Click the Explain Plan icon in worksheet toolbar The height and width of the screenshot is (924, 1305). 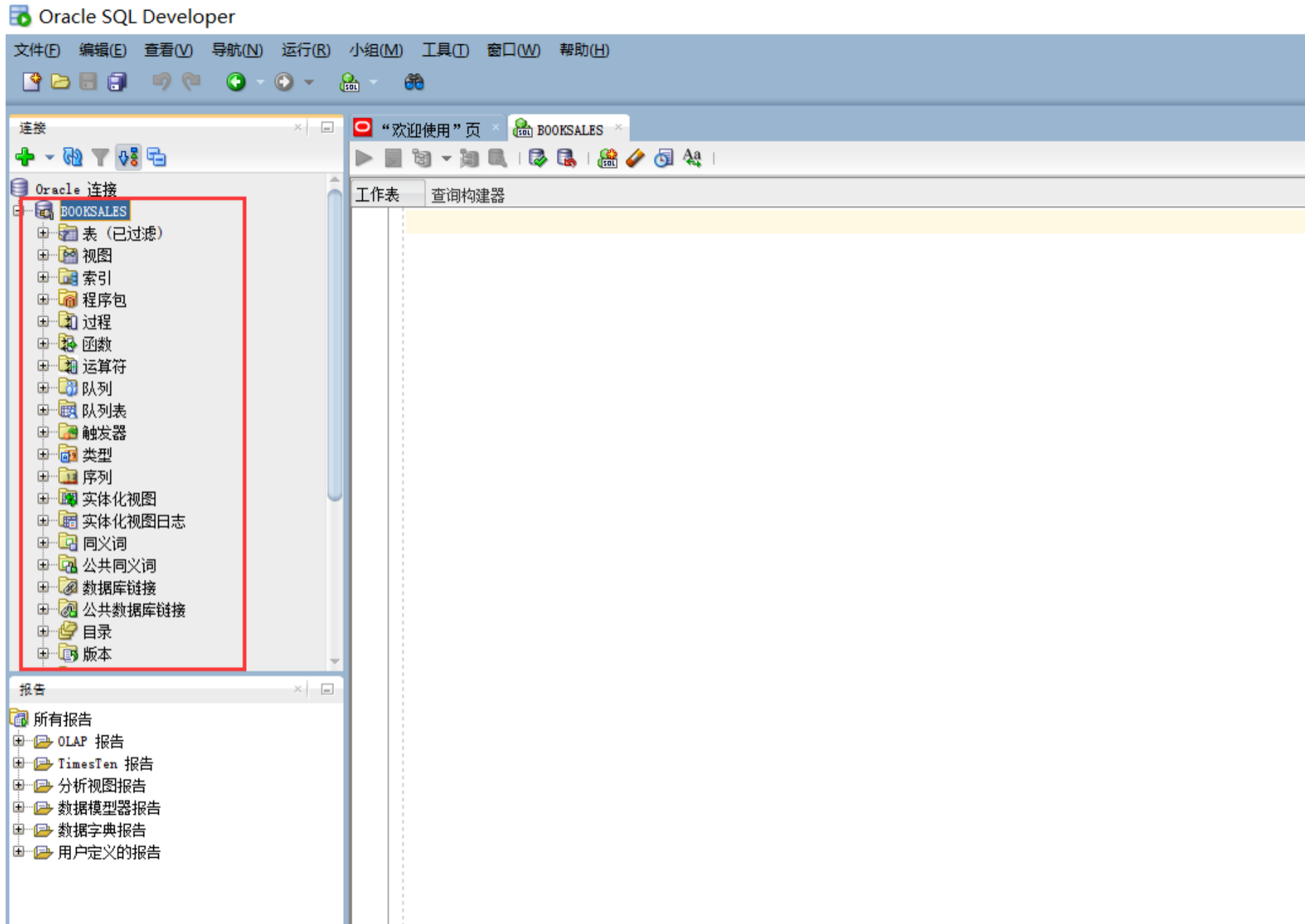pos(422,158)
